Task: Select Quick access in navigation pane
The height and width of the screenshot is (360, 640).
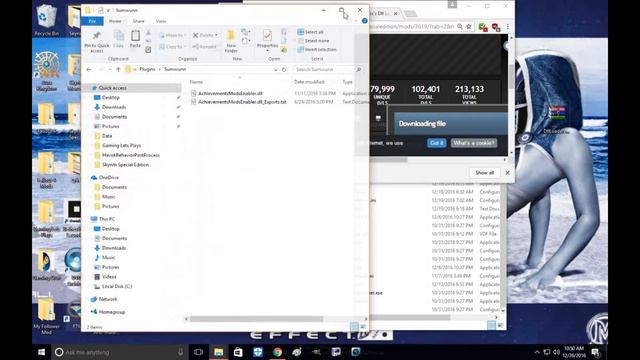Action: [113, 88]
